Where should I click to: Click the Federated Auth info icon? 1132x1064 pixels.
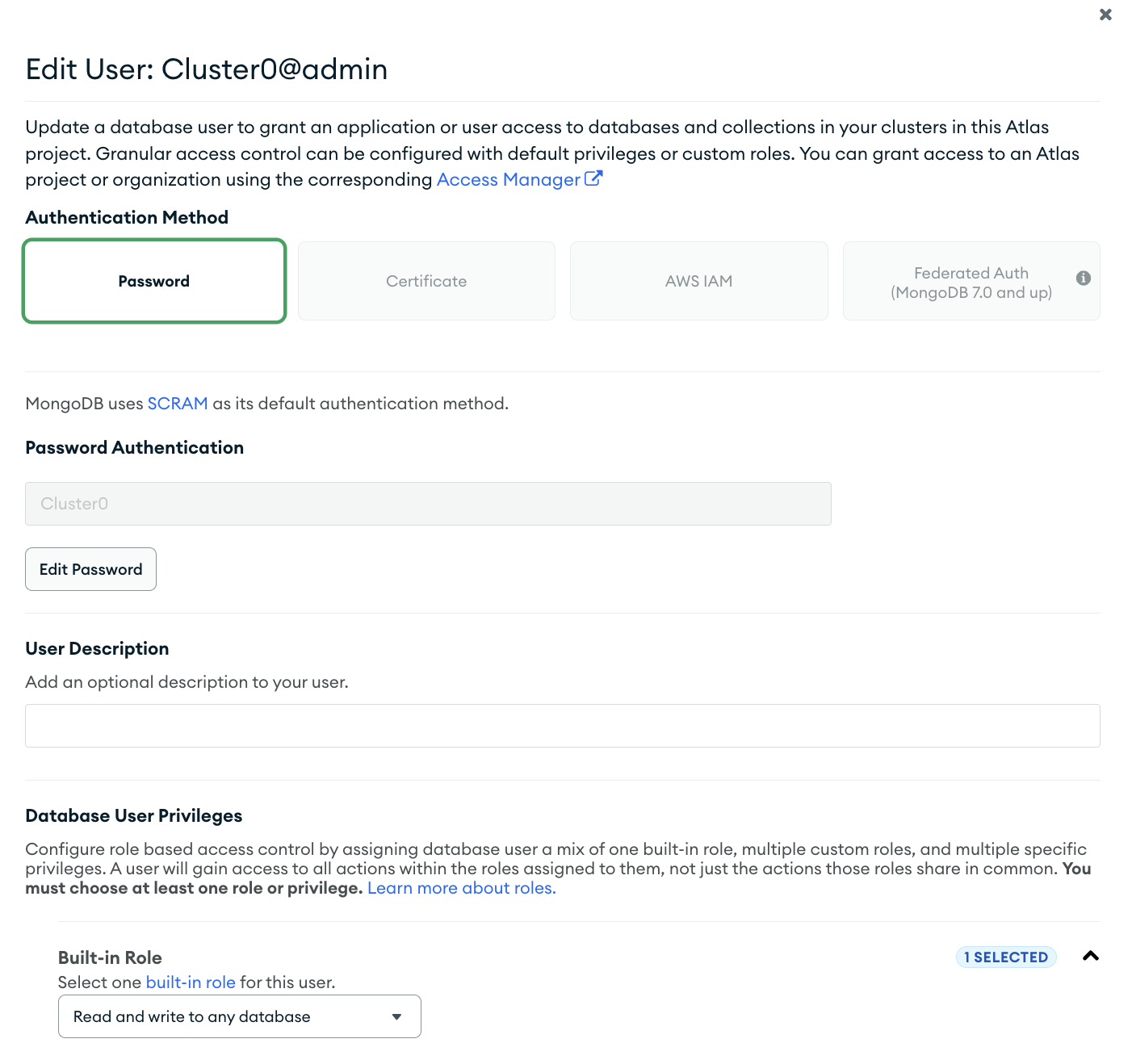(1084, 278)
